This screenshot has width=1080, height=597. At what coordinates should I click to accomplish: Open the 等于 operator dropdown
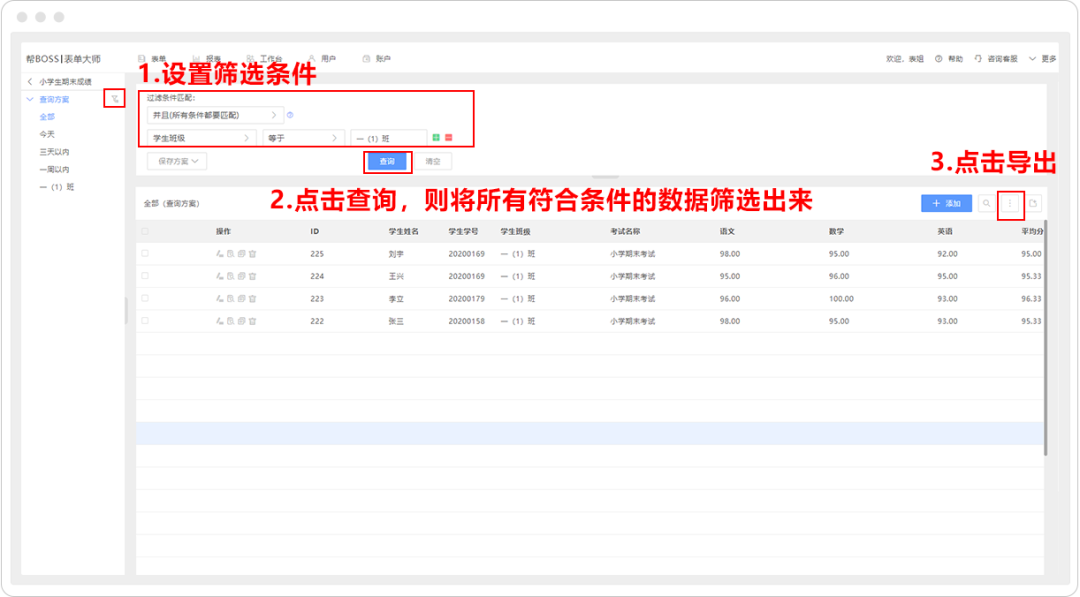303,137
